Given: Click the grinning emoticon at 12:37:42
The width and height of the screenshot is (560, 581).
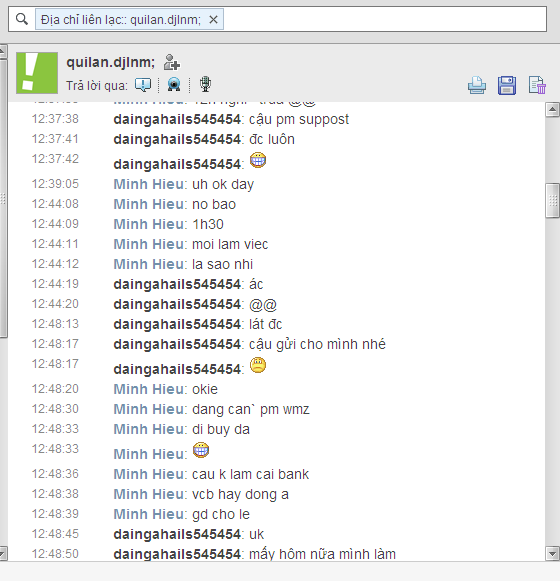Looking at the screenshot, I should coord(258,160).
